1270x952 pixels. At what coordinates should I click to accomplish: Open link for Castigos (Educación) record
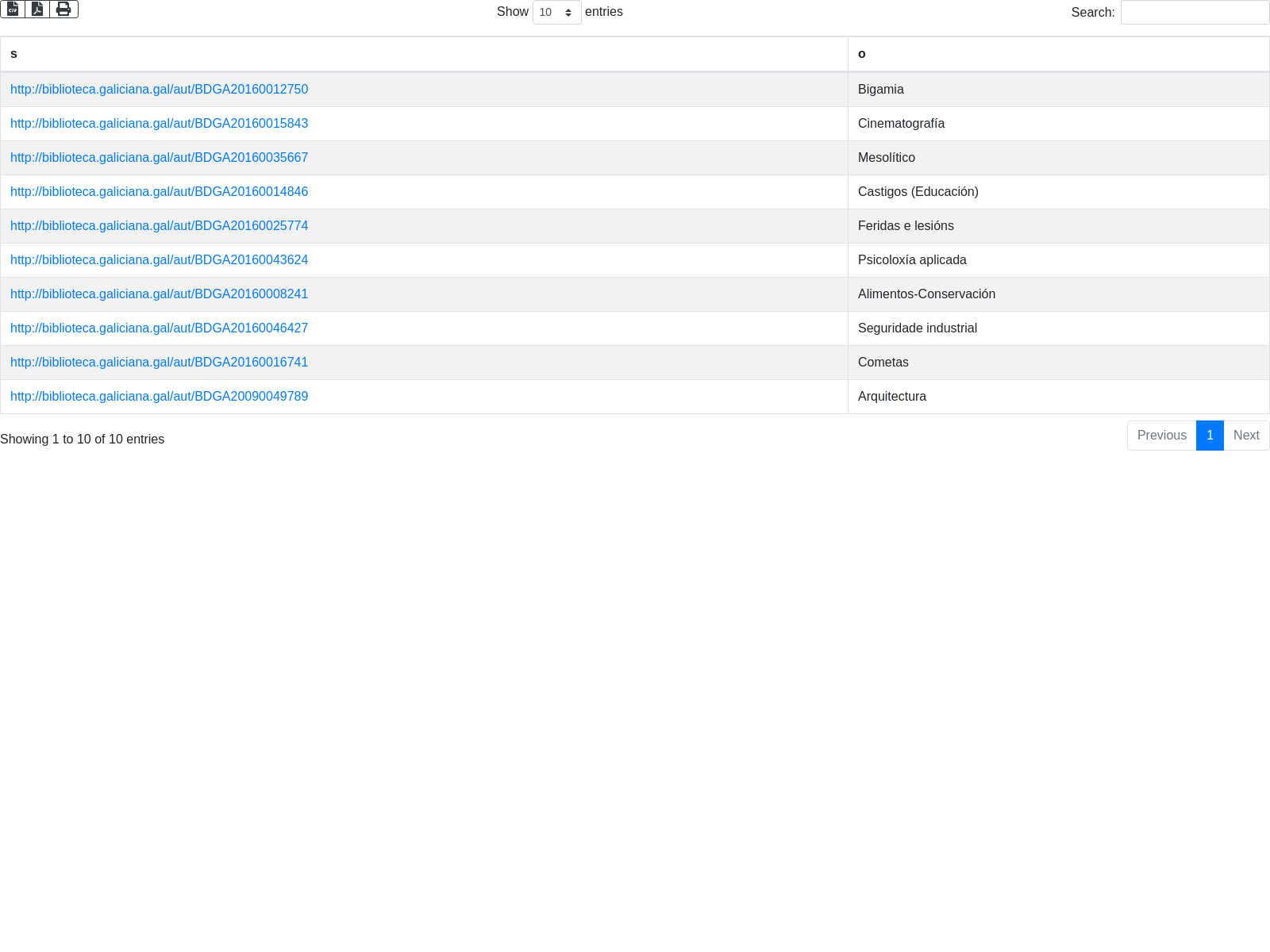point(159,192)
